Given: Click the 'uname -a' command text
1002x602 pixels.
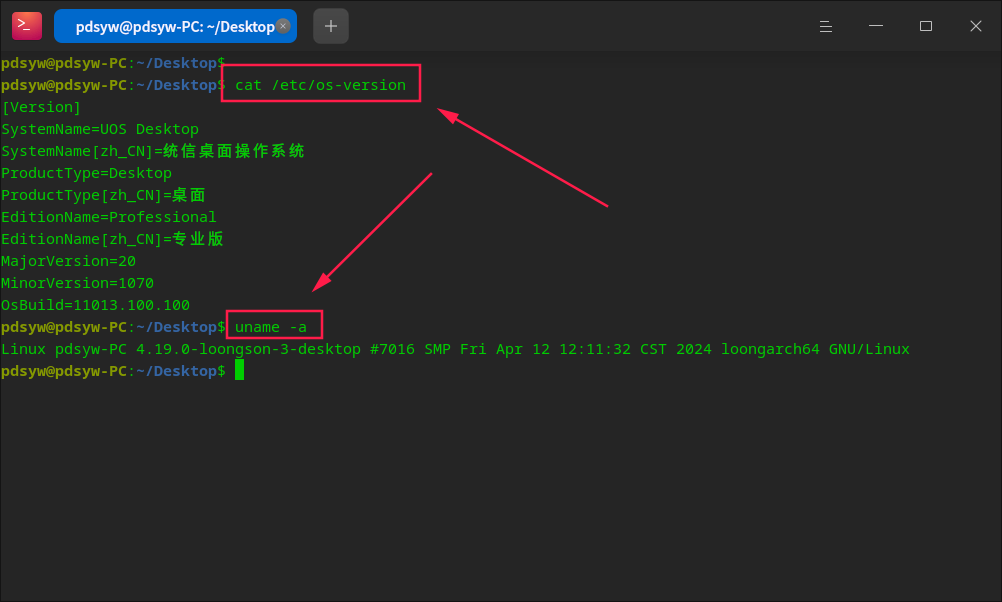Looking at the screenshot, I should point(271,327).
